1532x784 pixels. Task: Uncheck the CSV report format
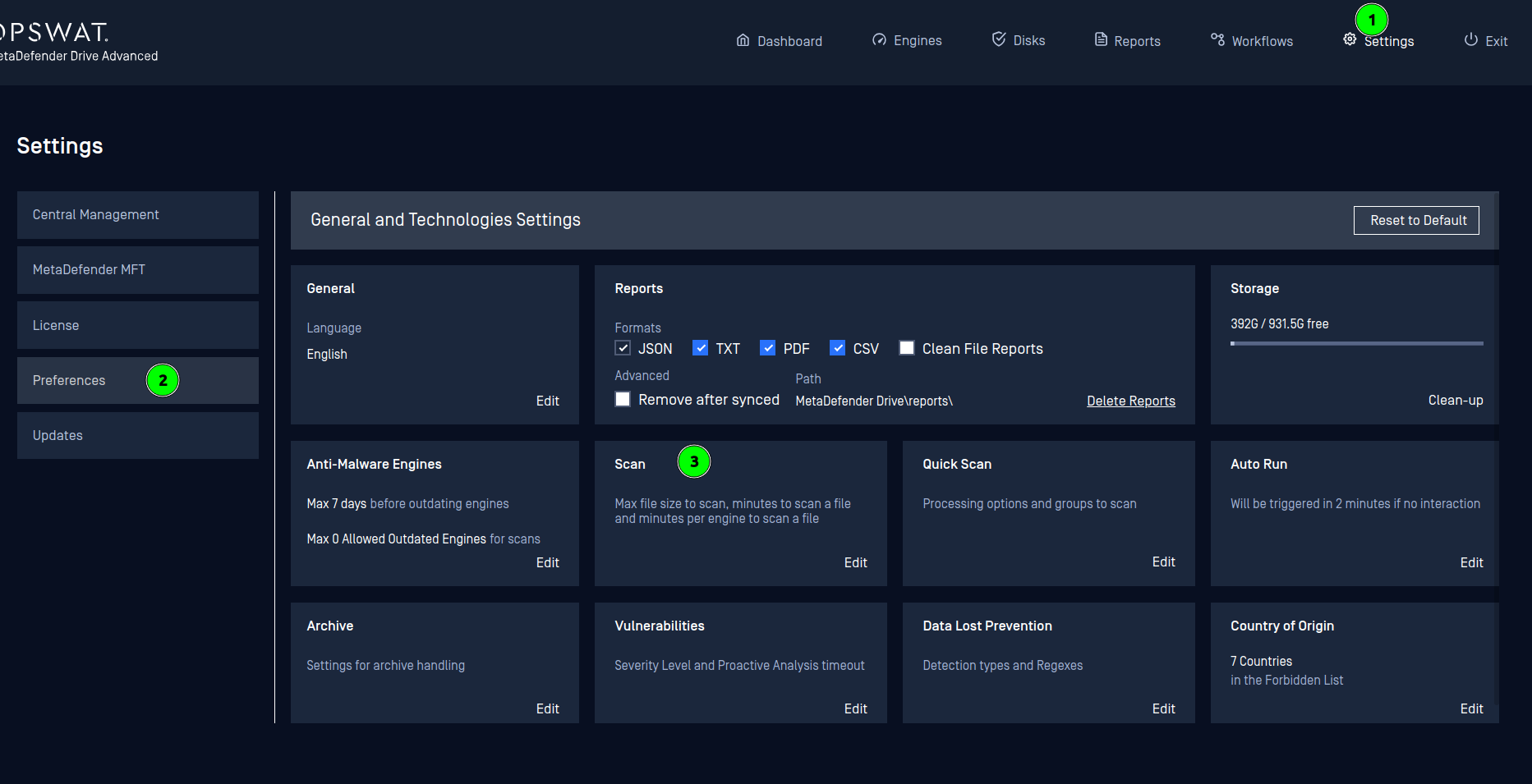coord(838,348)
